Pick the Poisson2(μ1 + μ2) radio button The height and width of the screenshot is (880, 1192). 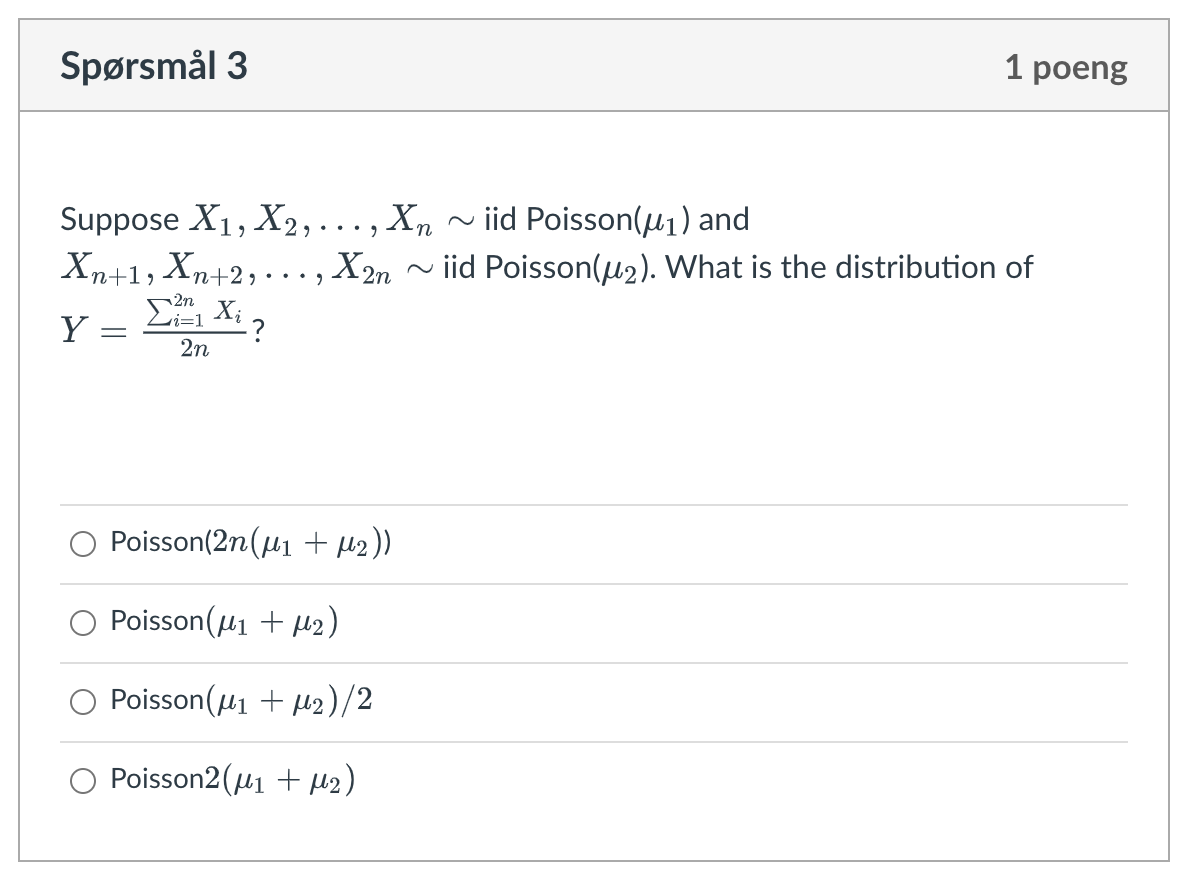(83, 781)
